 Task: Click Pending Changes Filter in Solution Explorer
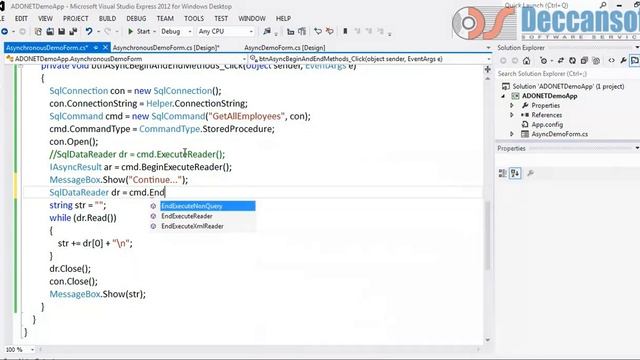[x=544, y=61]
